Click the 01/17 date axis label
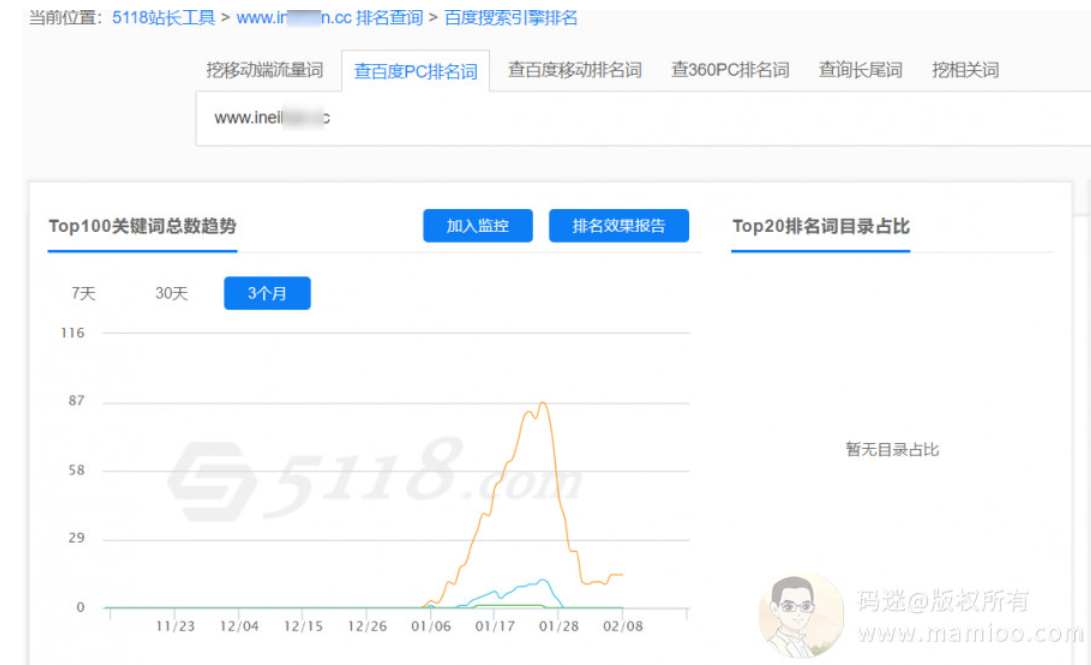Screen dimensions: 1091x665 (x=495, y=626)
